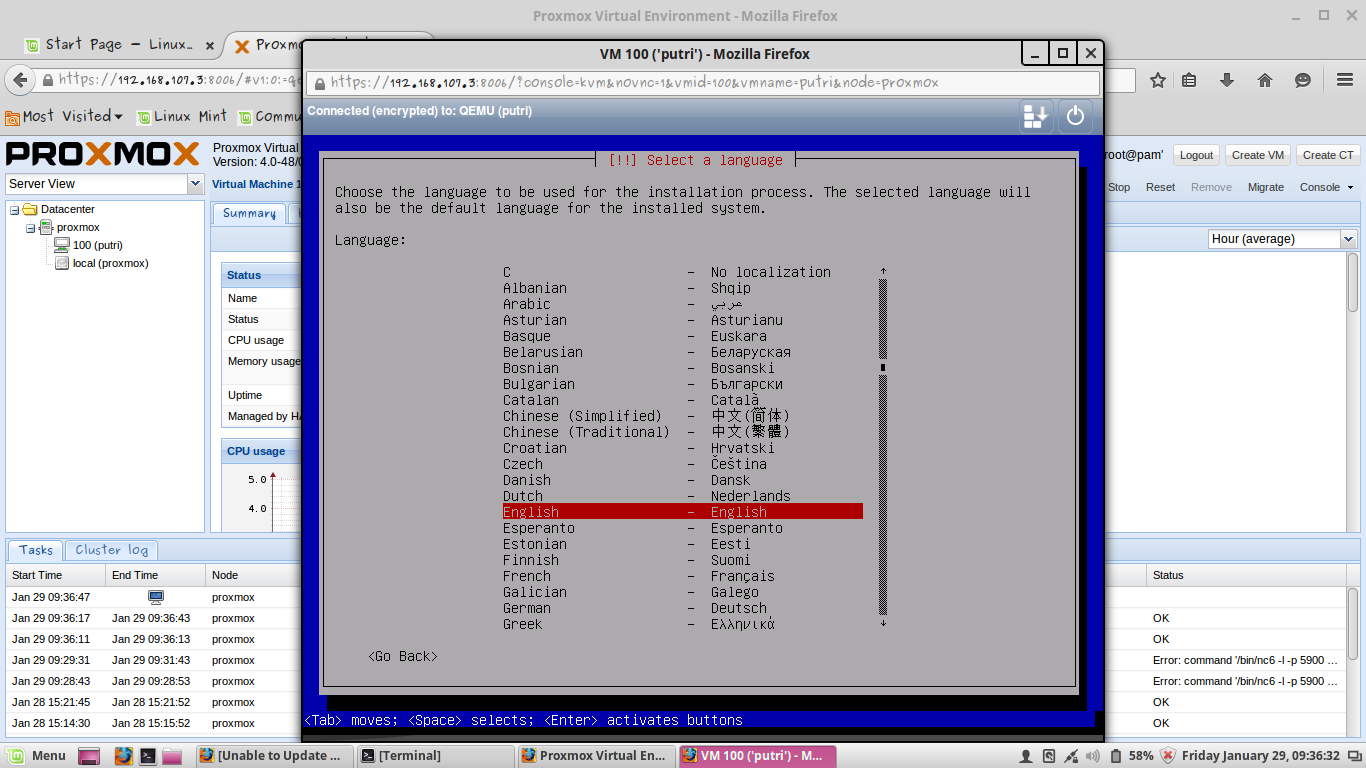The height and width of the screenshot is (768, 1366).
Task: Click the Datacenter folder icon
Action: click(30, 209)
